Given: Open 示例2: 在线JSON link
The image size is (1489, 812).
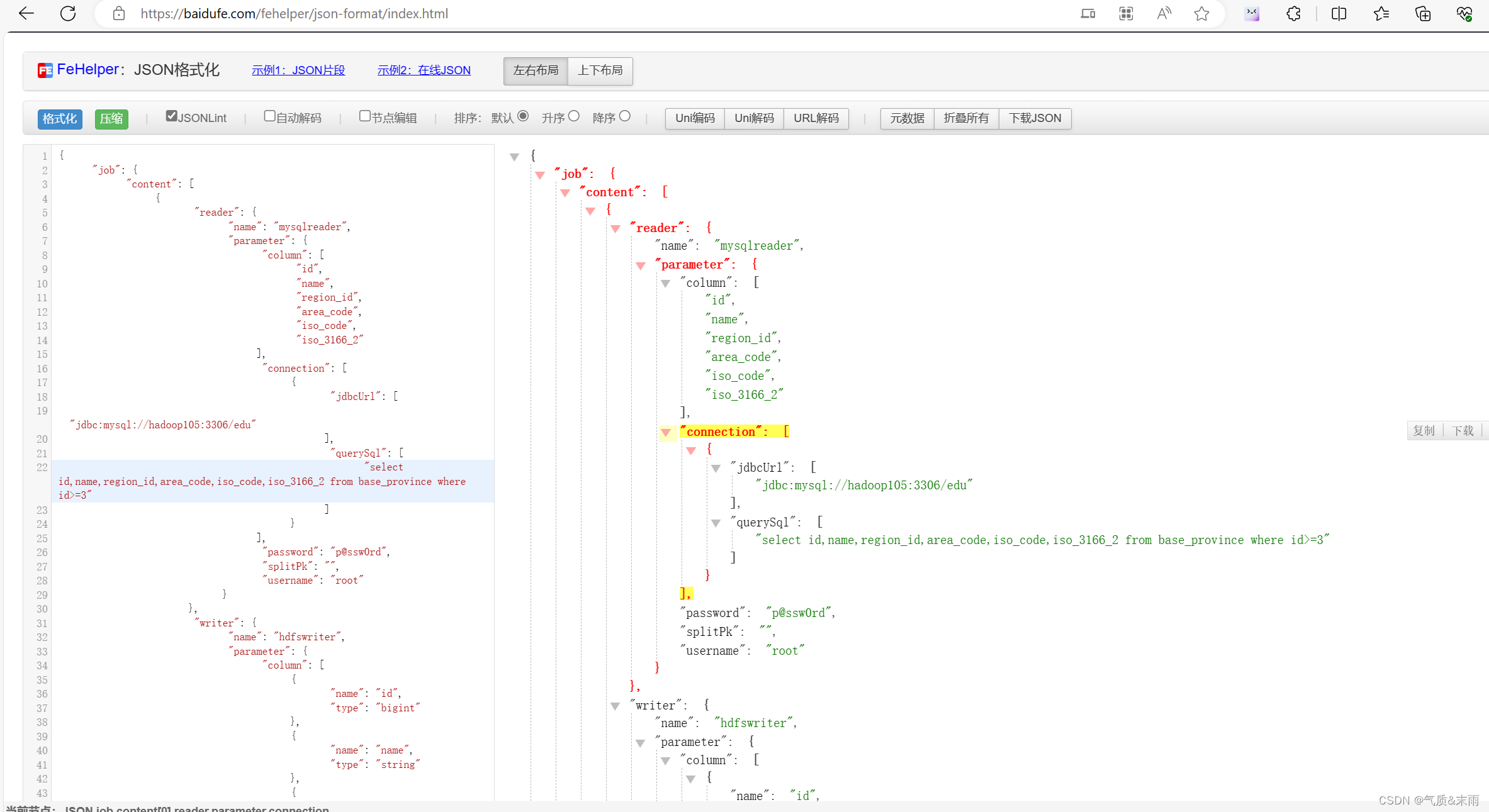Looking at the screenshot, I should [424, 70].
